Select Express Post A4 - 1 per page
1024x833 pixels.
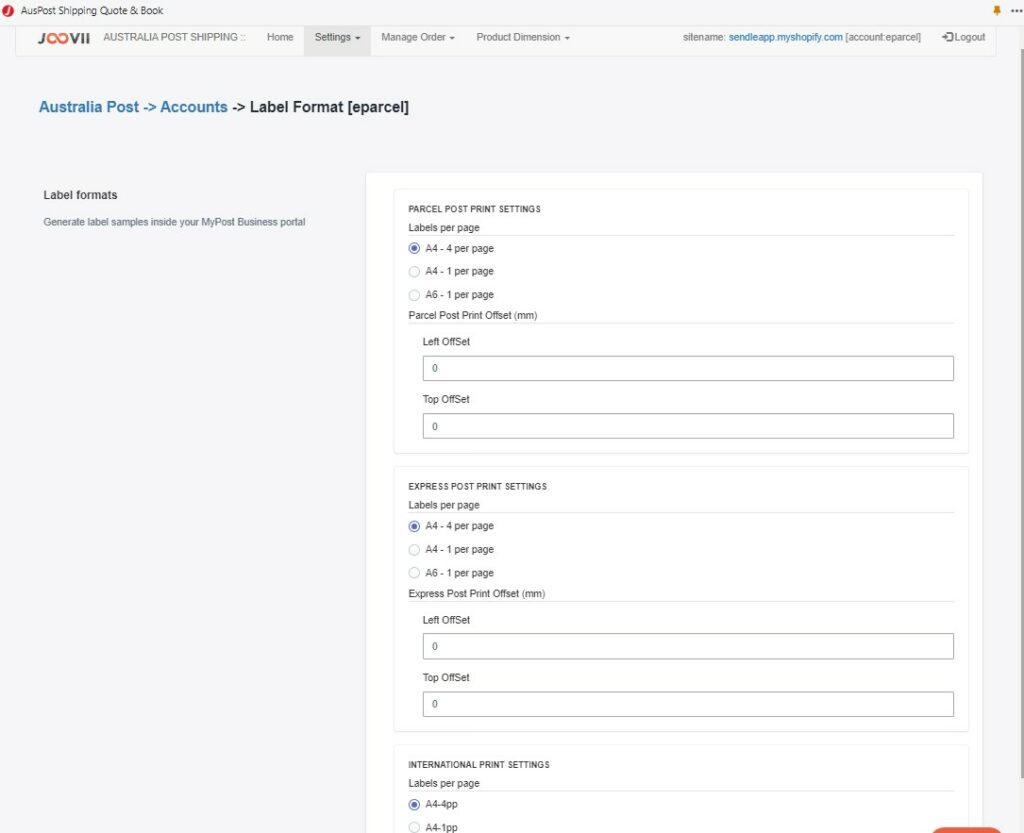pyautogui.click(x=414, y=550)
